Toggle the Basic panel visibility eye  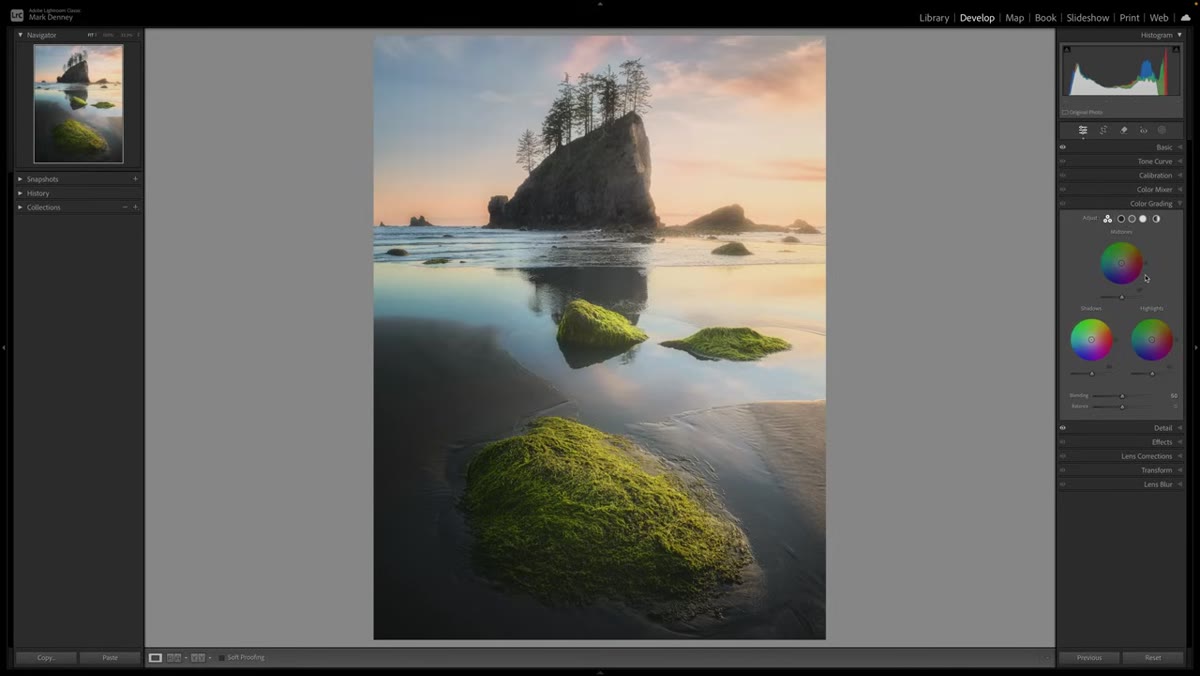pos(1063,147)
